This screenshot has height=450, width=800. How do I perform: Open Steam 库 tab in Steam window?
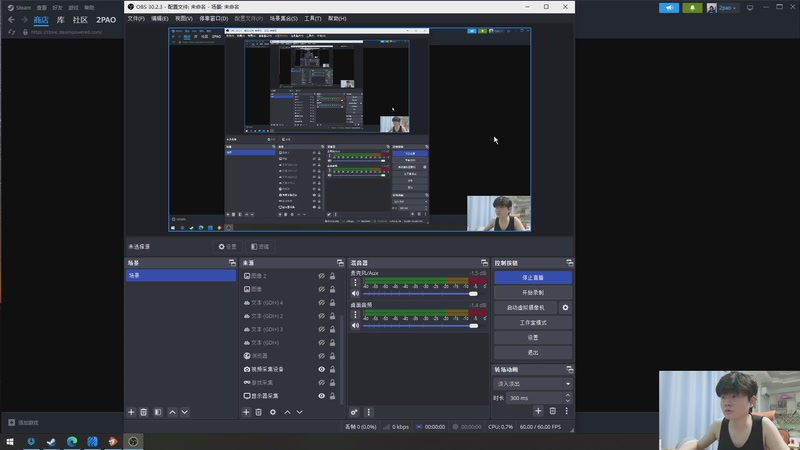pyautogui.click(x=61, y=20)
